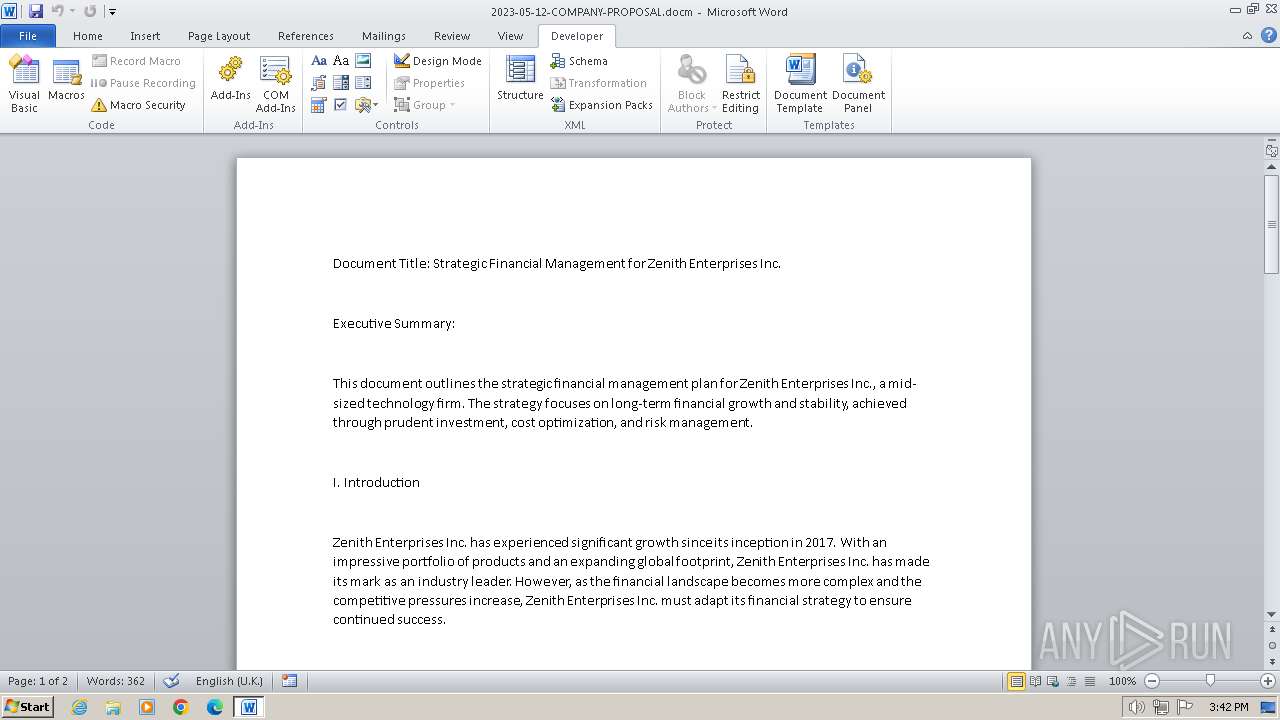This screenshot has height=720, width=1280.
Task: Expand the Undo history dropdown
Action: point(72,11)
